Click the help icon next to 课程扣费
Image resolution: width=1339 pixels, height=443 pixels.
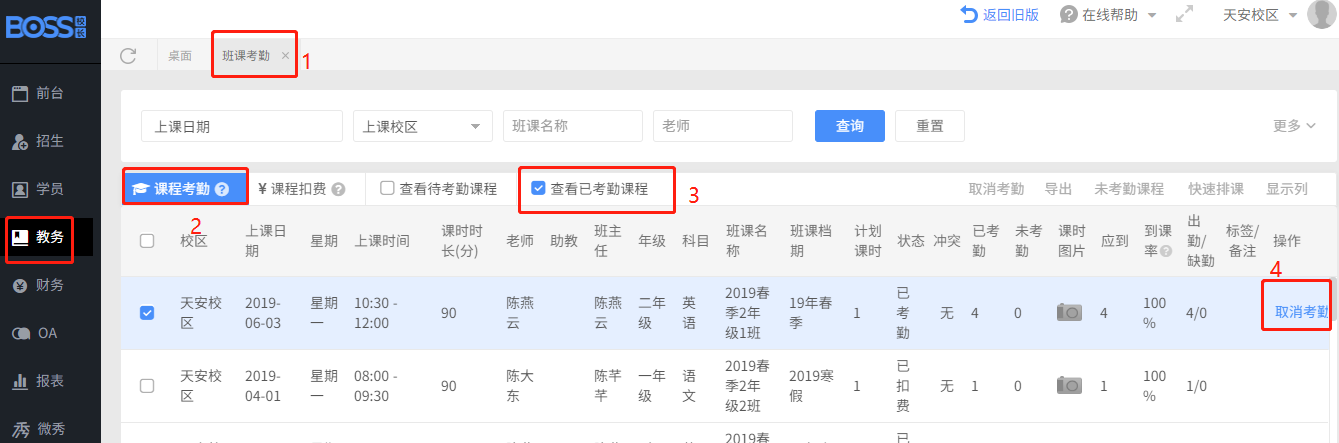(x=338, y=189)
